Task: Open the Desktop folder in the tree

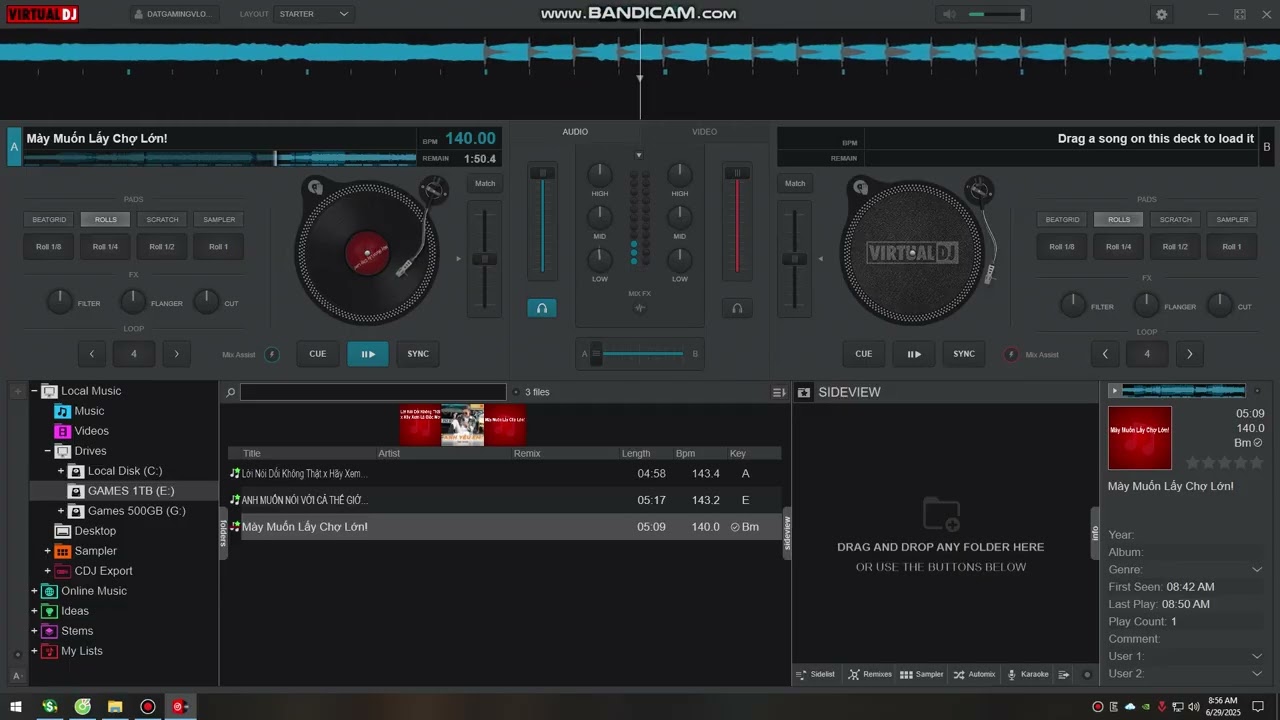Action: pos(95,531)
